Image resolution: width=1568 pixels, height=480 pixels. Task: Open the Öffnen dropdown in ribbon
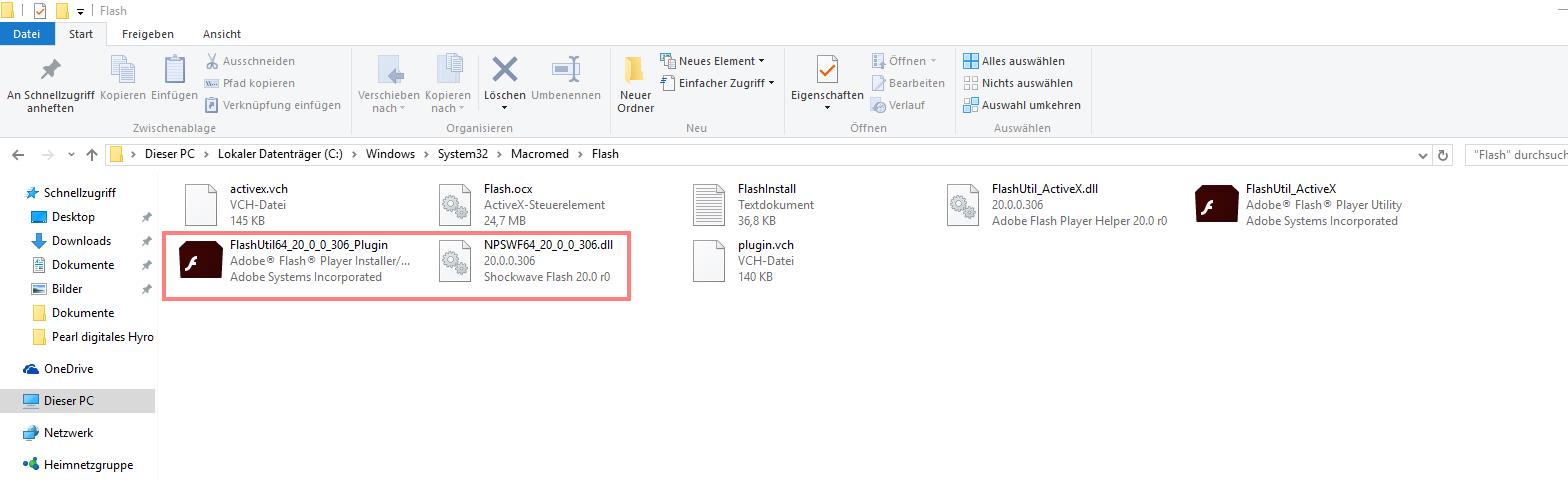(933, 61)
